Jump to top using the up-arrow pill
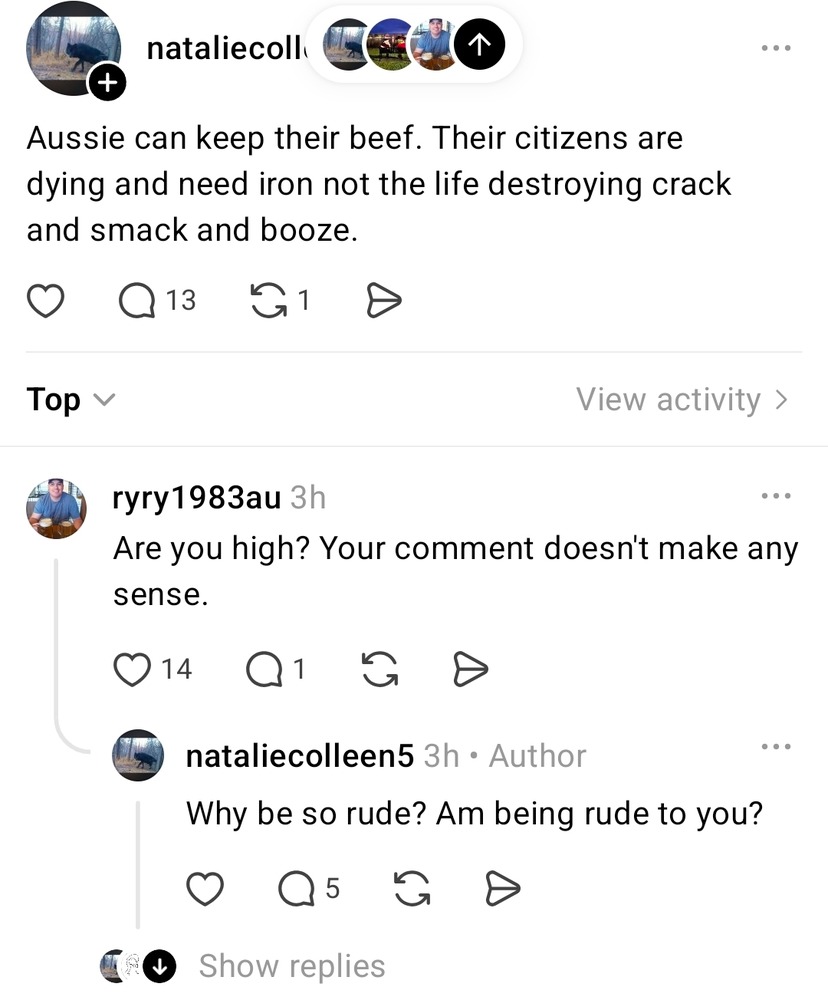 [480, 44]
